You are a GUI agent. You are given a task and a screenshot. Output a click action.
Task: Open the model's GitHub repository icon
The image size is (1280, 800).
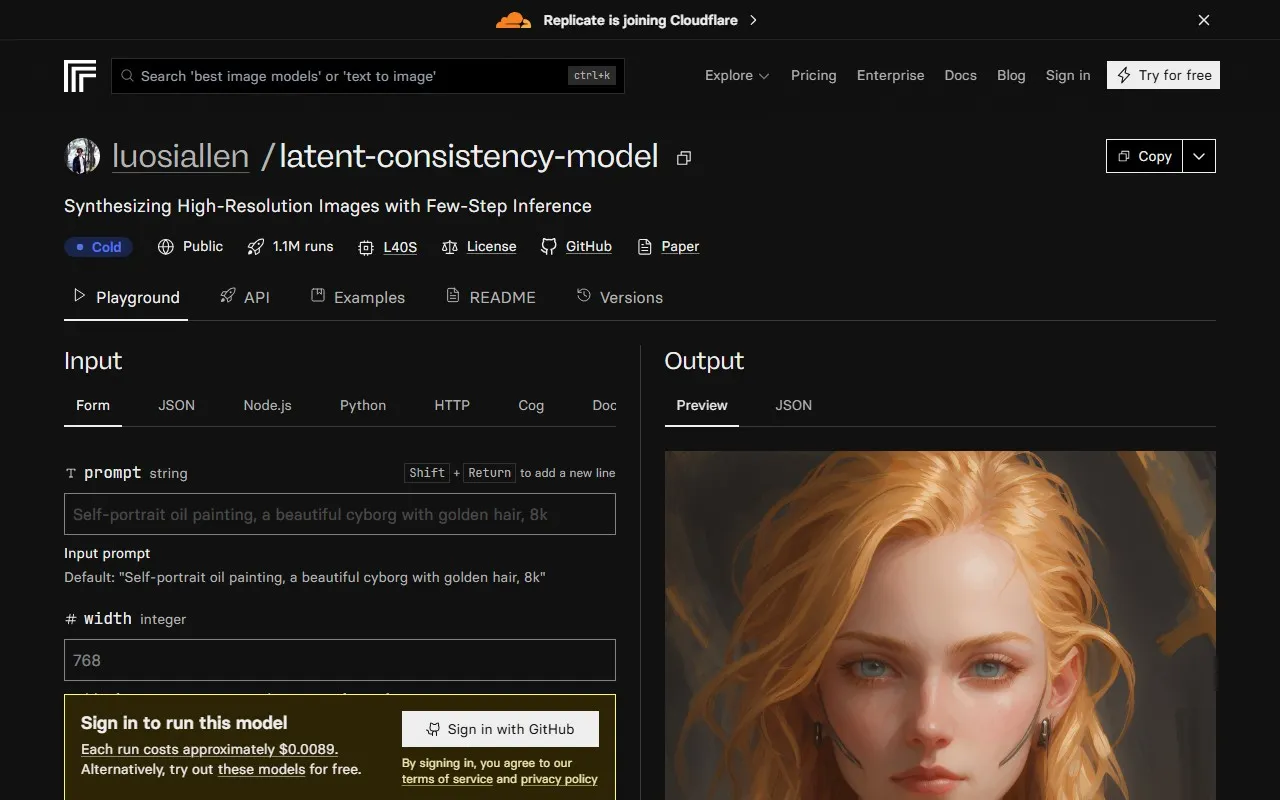(x=548, y=246)
